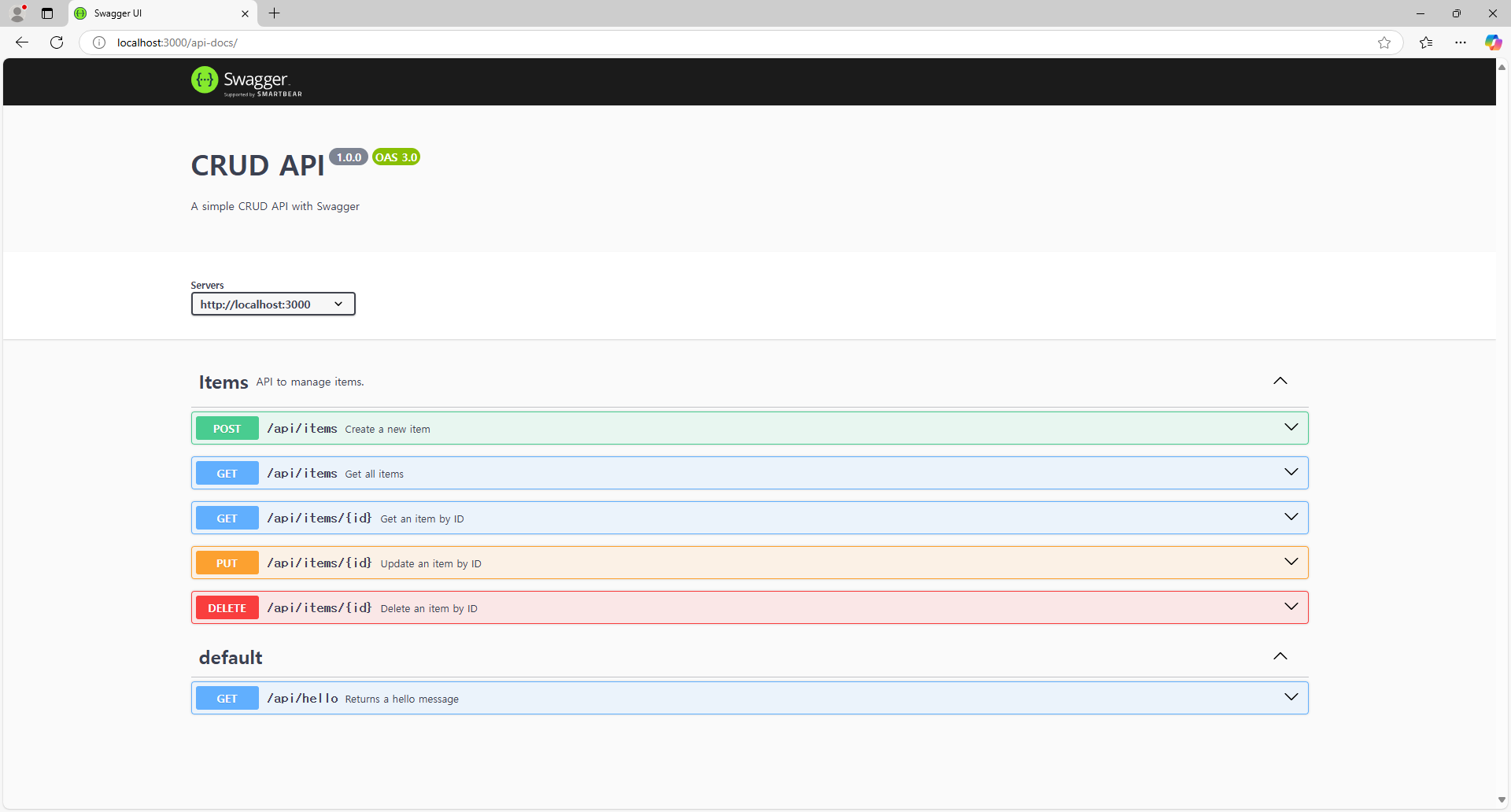
Task: Click the Servers label
Action: tap(207, 285)
